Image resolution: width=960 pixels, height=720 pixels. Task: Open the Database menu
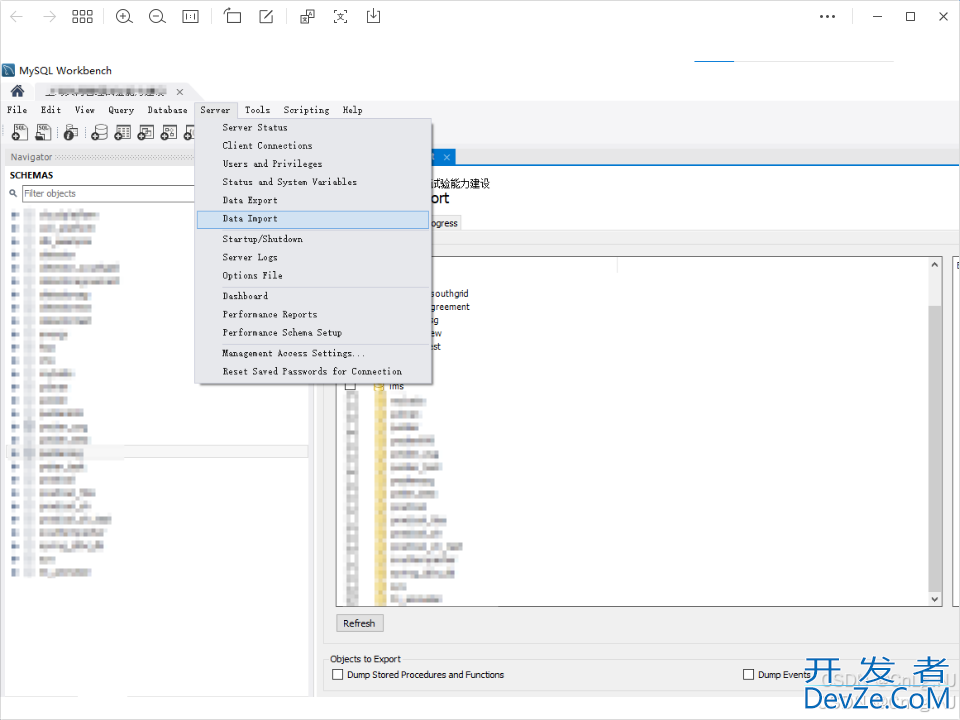coord(167,110)
